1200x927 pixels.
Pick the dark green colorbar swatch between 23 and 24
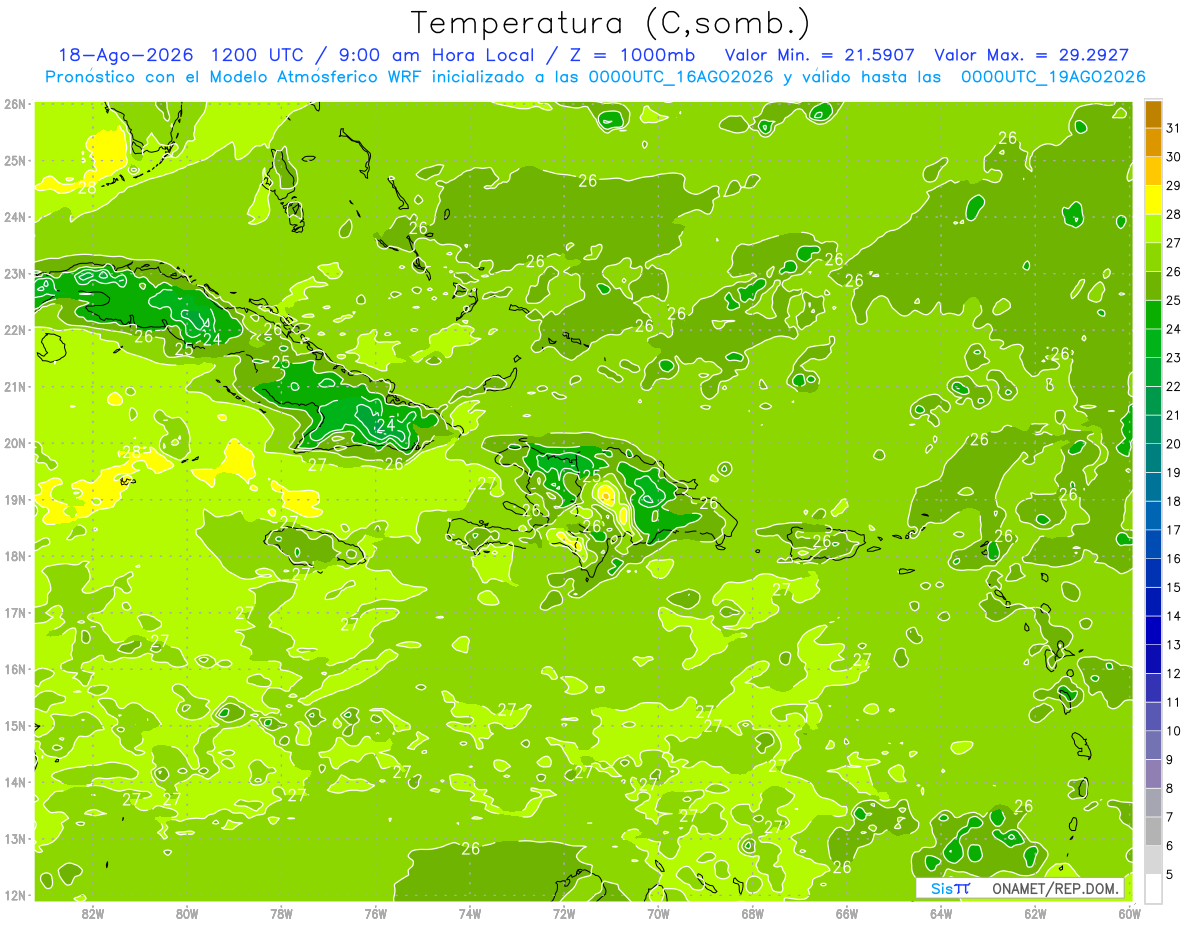1153,343
